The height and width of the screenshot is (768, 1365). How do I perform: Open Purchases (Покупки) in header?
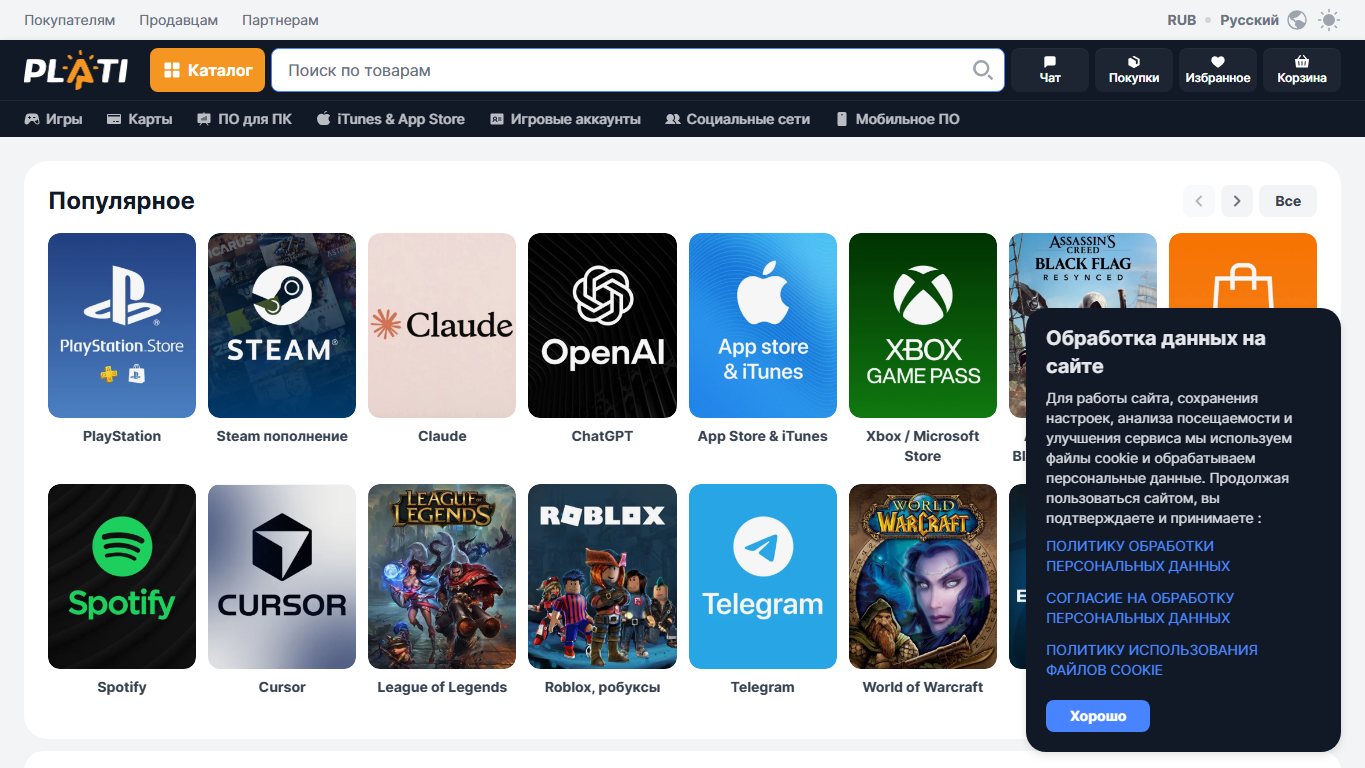tap(1134, 70)
